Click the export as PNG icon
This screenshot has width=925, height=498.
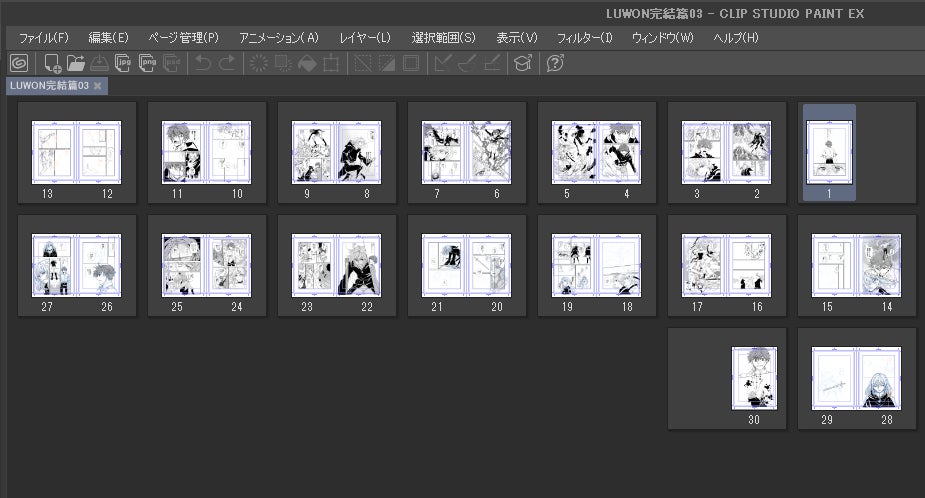click(148, 63)
